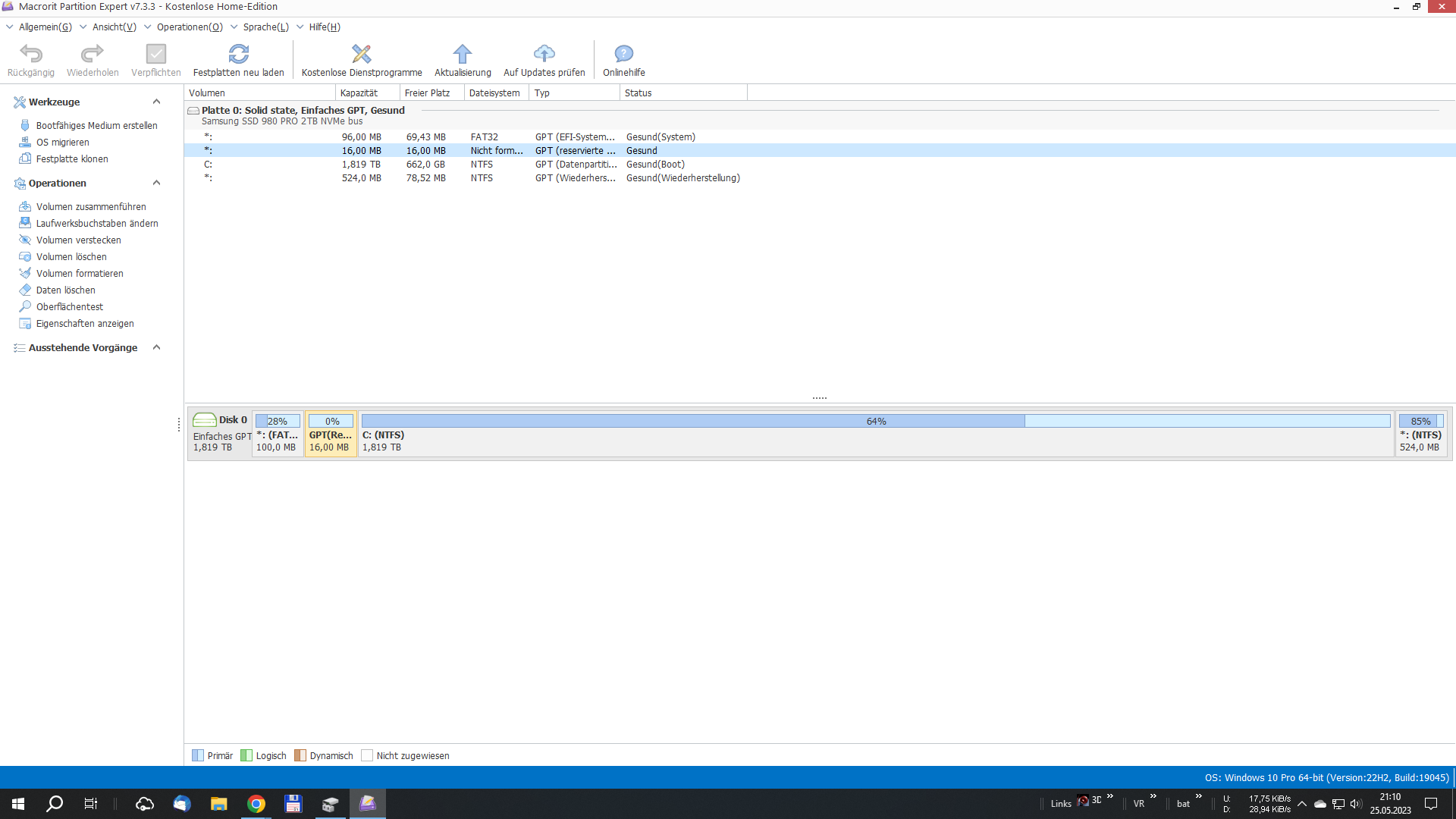Collapse the Ausstehende Vorgänge section
The width and height of the screenshot is (1456, 819).
click(156, 347)
